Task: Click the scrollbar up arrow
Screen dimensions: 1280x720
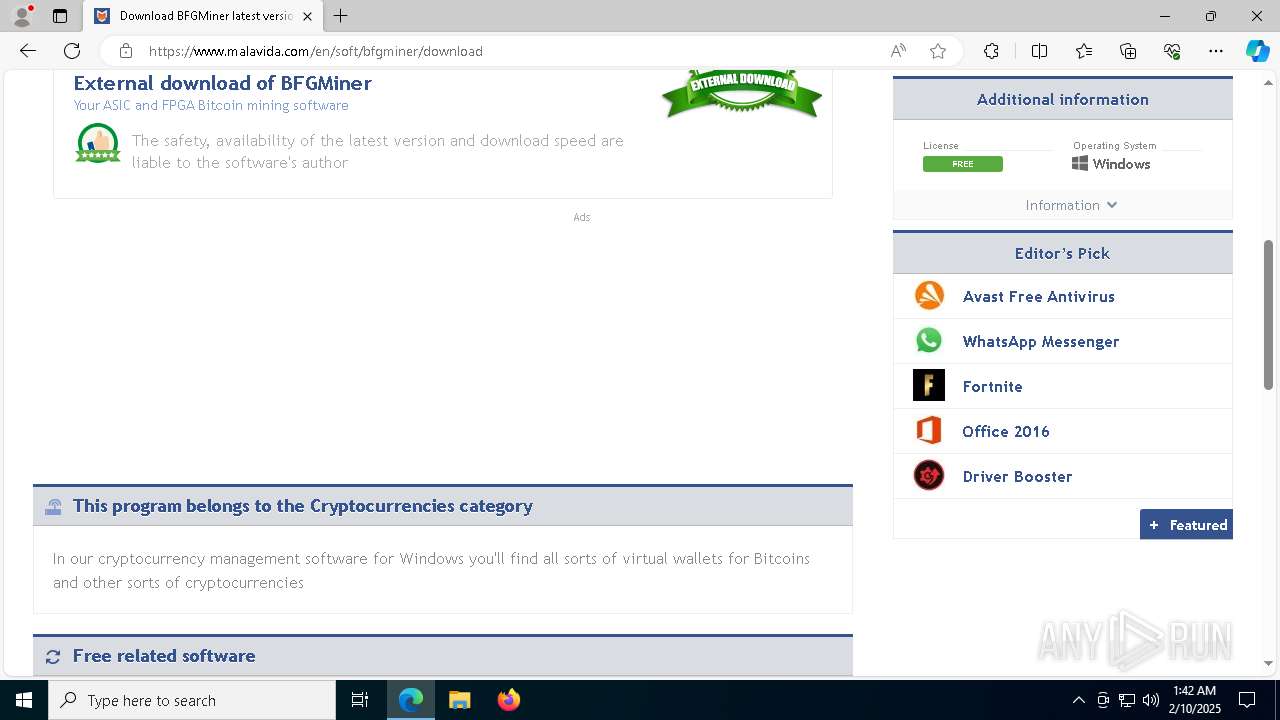Action: point(1268,82)
